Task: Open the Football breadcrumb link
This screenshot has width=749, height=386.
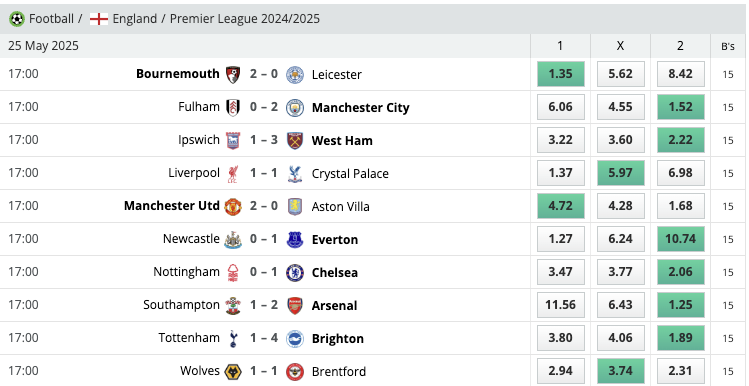Action: tap(51, 19)
